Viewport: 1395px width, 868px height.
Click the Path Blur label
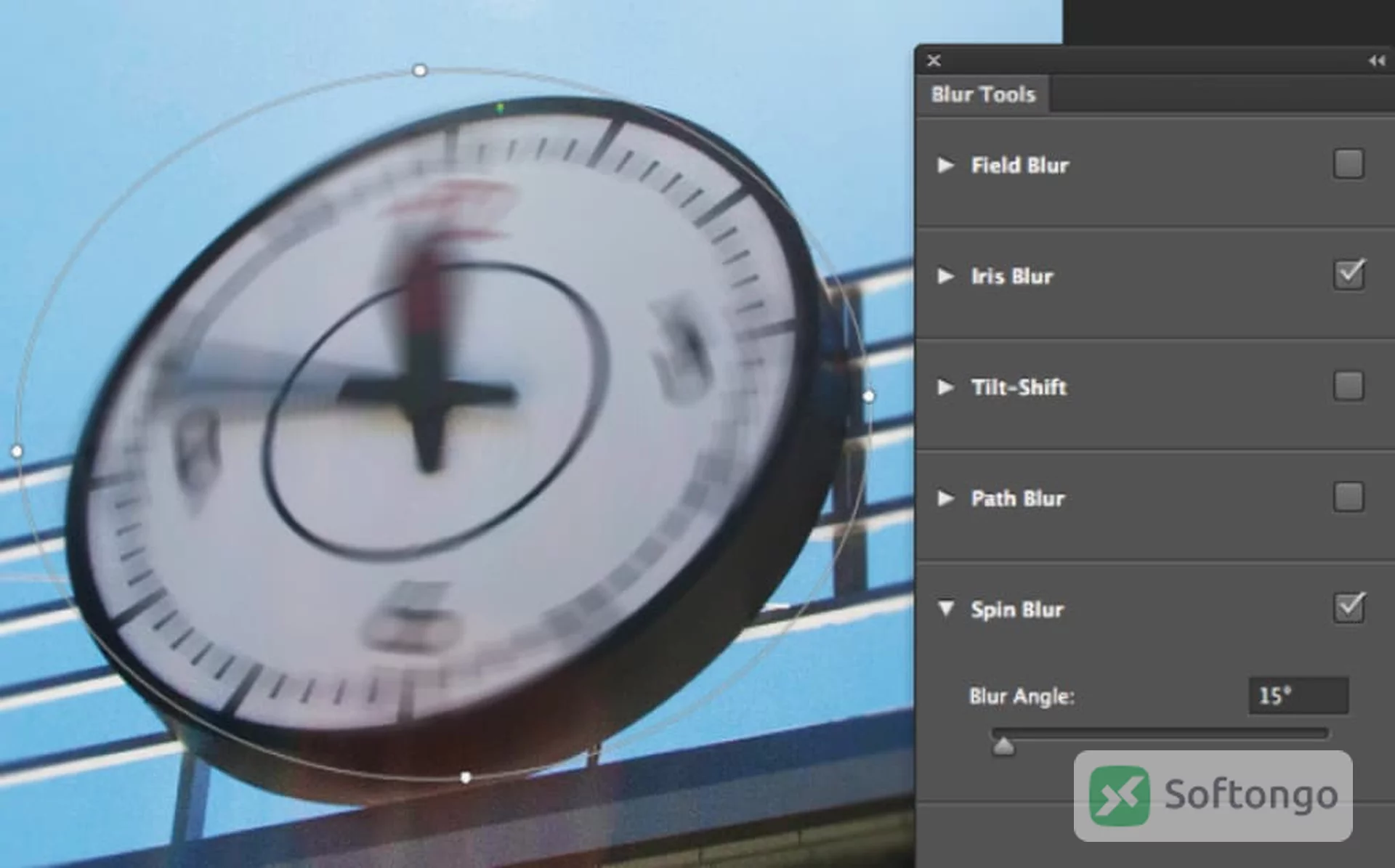tap(1018, 498)
